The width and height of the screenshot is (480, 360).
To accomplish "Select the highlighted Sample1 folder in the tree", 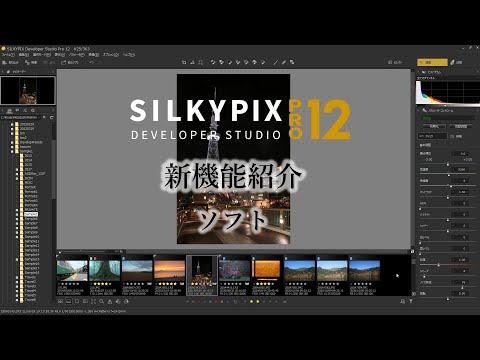I will point(31,214).
